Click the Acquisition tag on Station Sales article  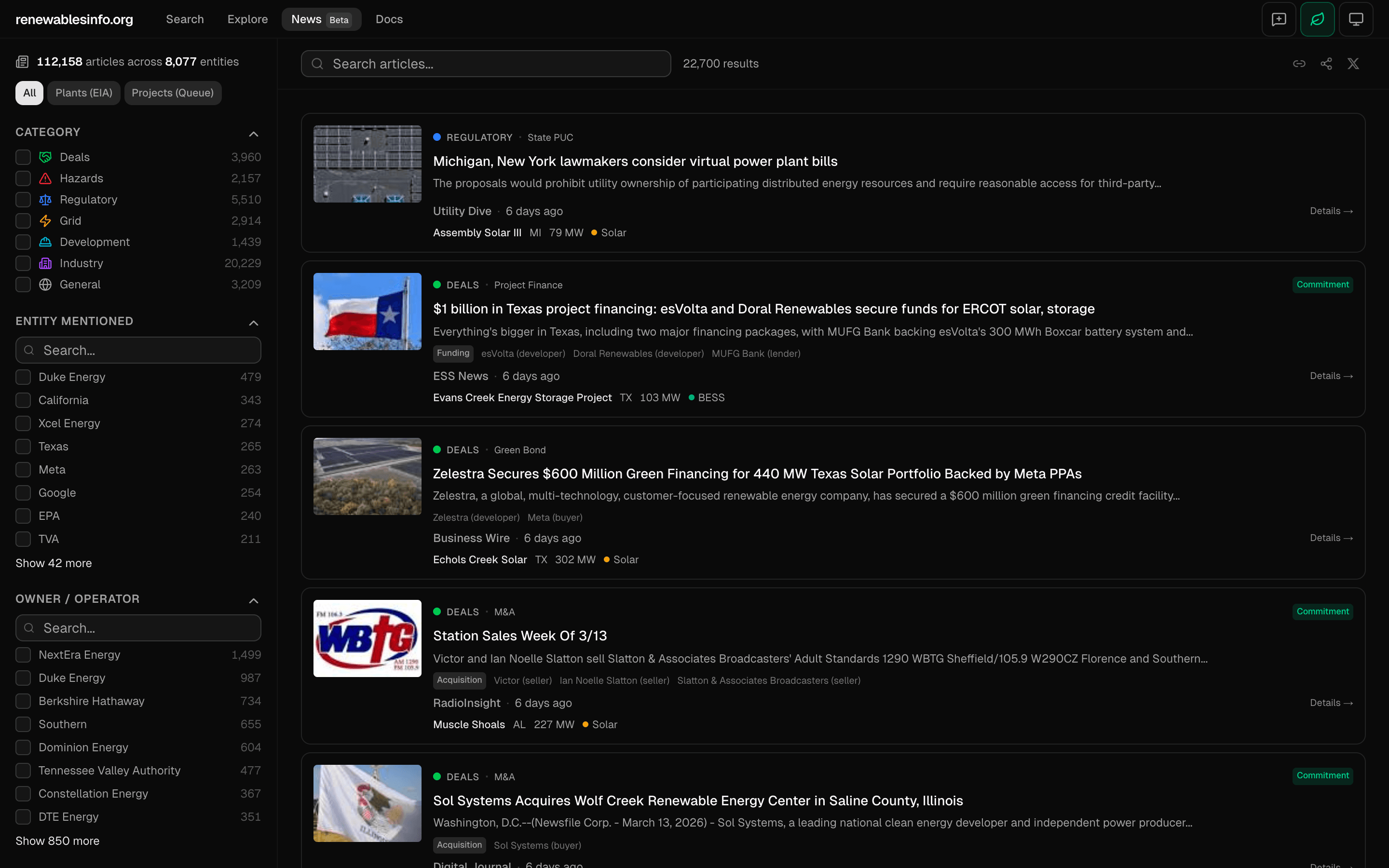click(x=459, y=680)
